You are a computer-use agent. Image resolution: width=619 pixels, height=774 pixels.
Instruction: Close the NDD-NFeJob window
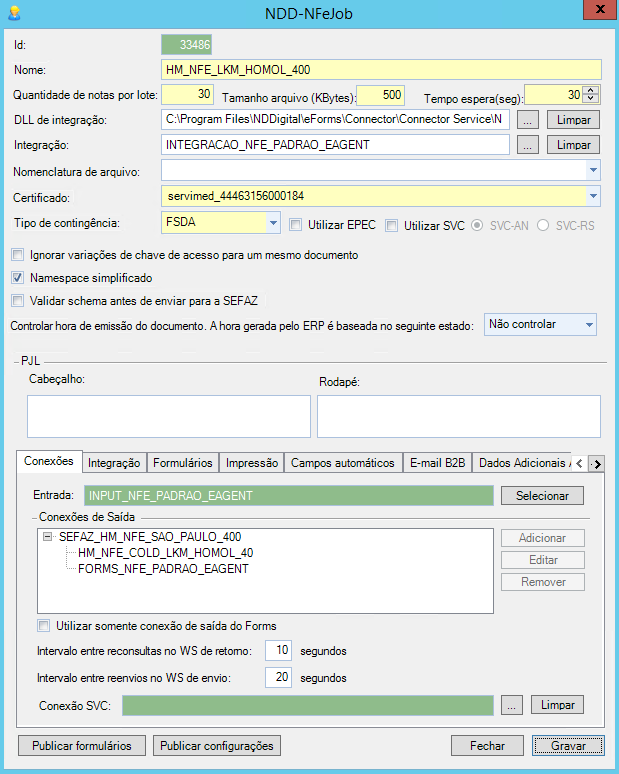pyautogui.click(x=599, y=9)
